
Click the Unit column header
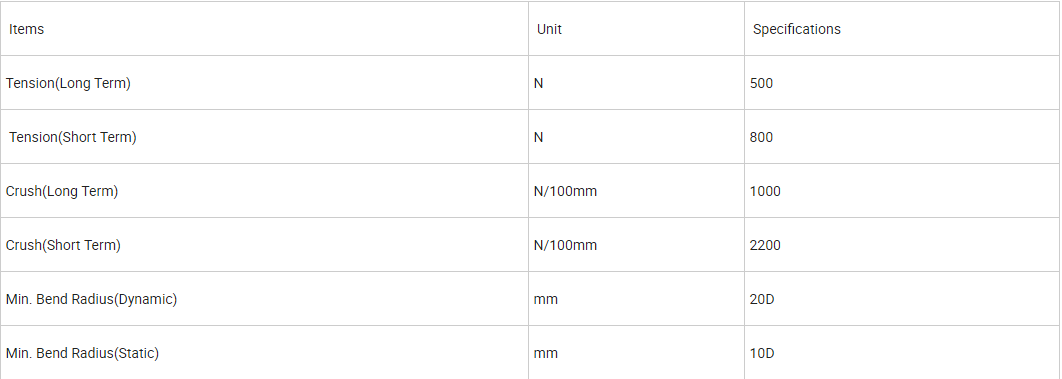click(636, 28)
